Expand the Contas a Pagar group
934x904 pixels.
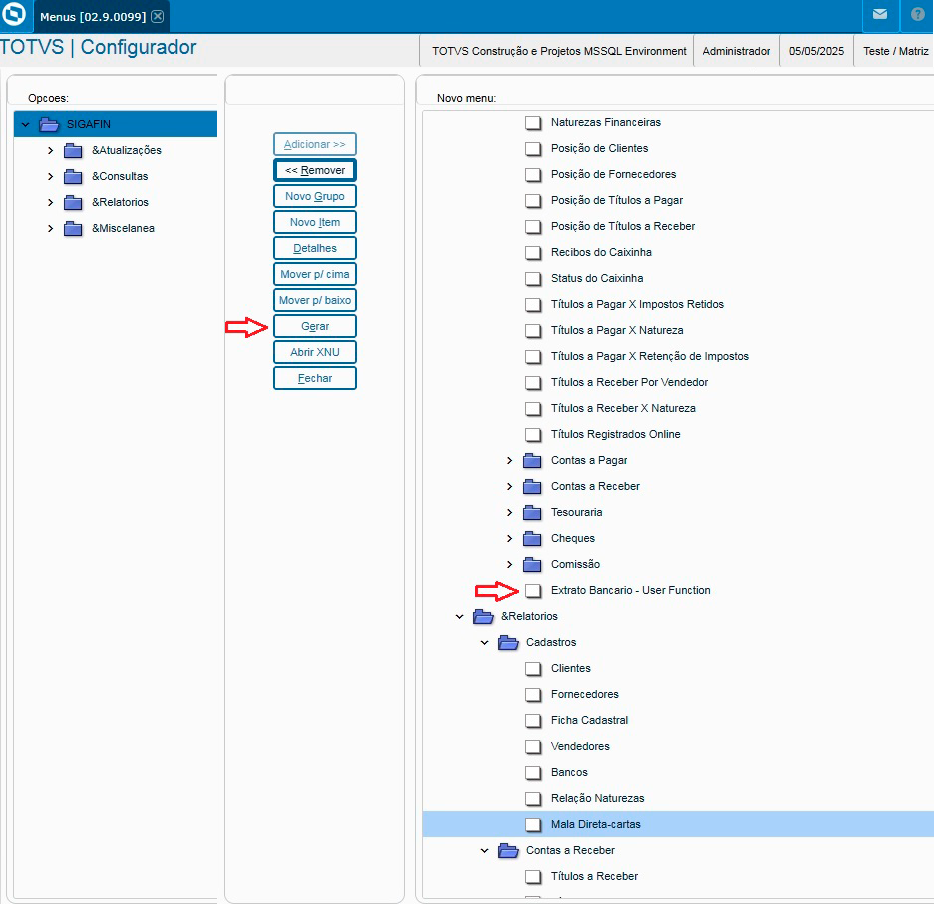509,460
